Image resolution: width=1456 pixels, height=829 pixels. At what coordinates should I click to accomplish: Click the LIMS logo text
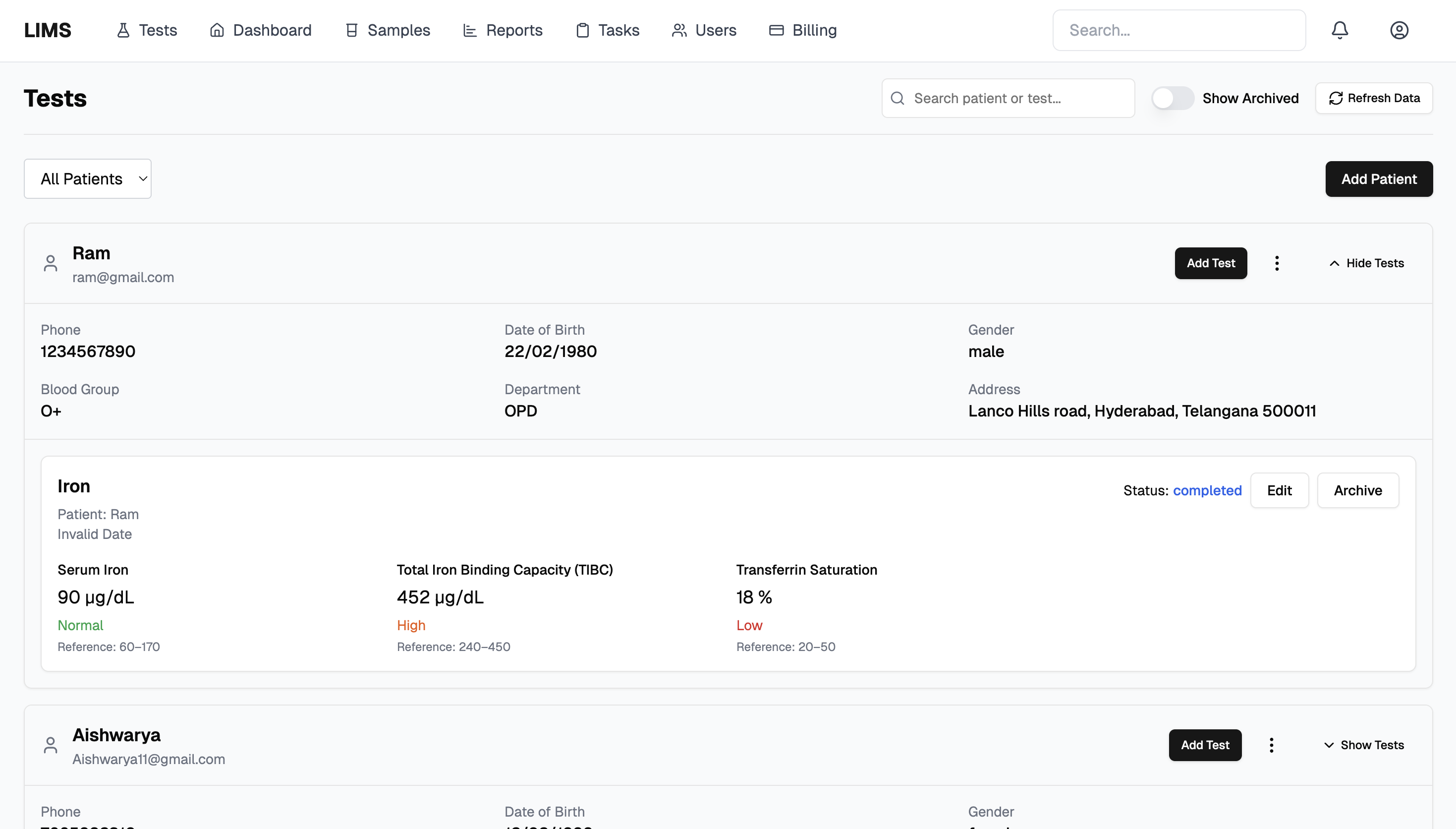(48, 30)
